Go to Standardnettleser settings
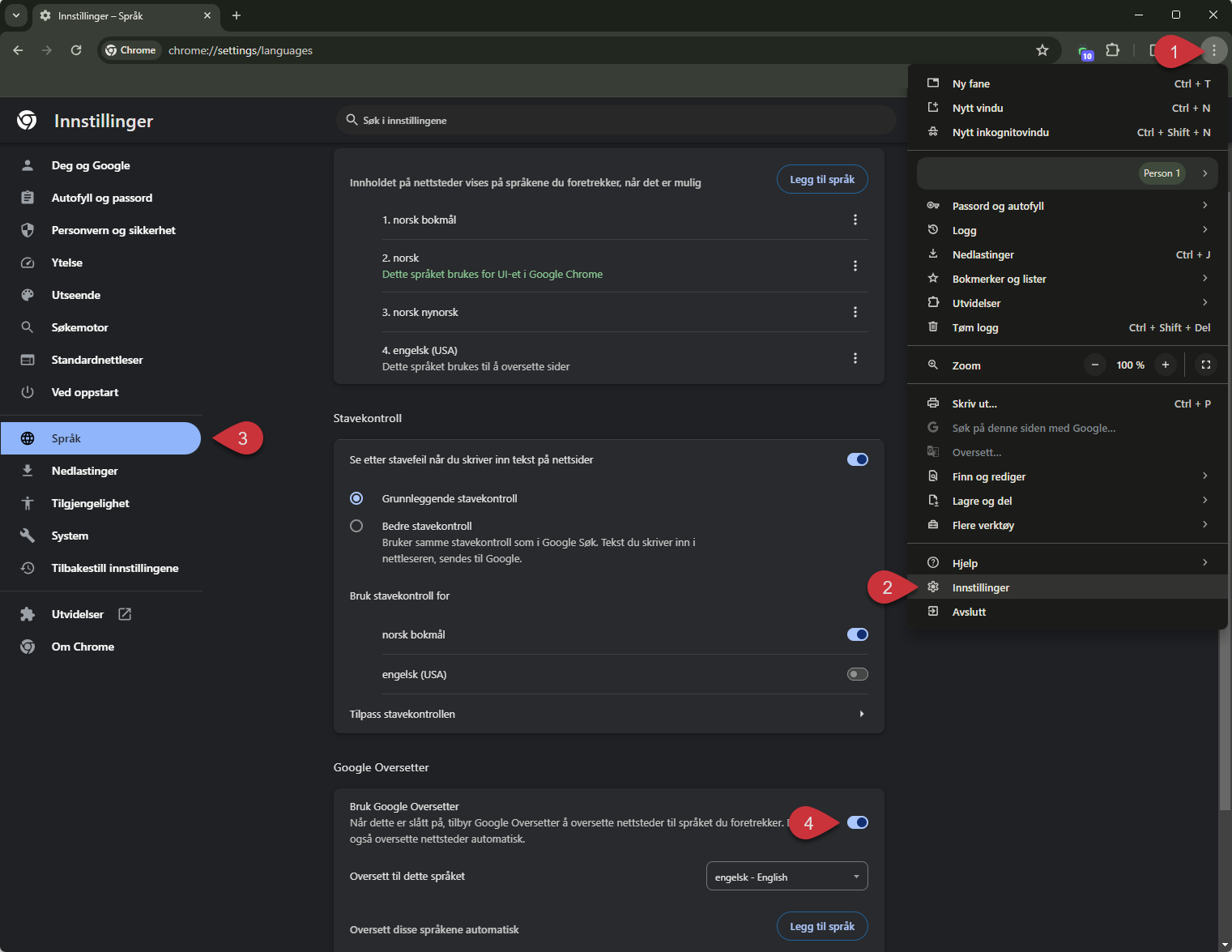Image resolution: width=1232 pixels, height=952 pixels. [100, 360]
